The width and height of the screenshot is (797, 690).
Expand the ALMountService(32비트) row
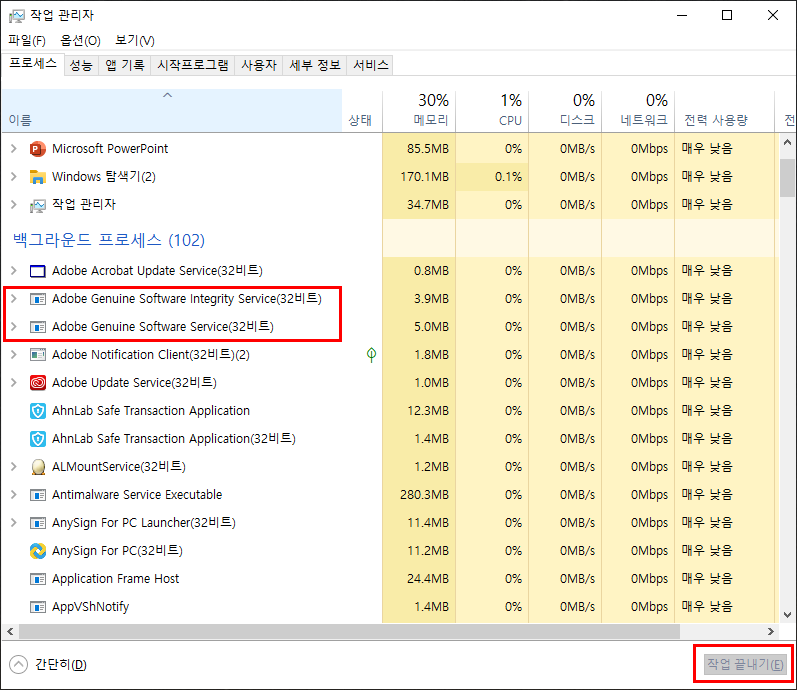coord(14,466)
